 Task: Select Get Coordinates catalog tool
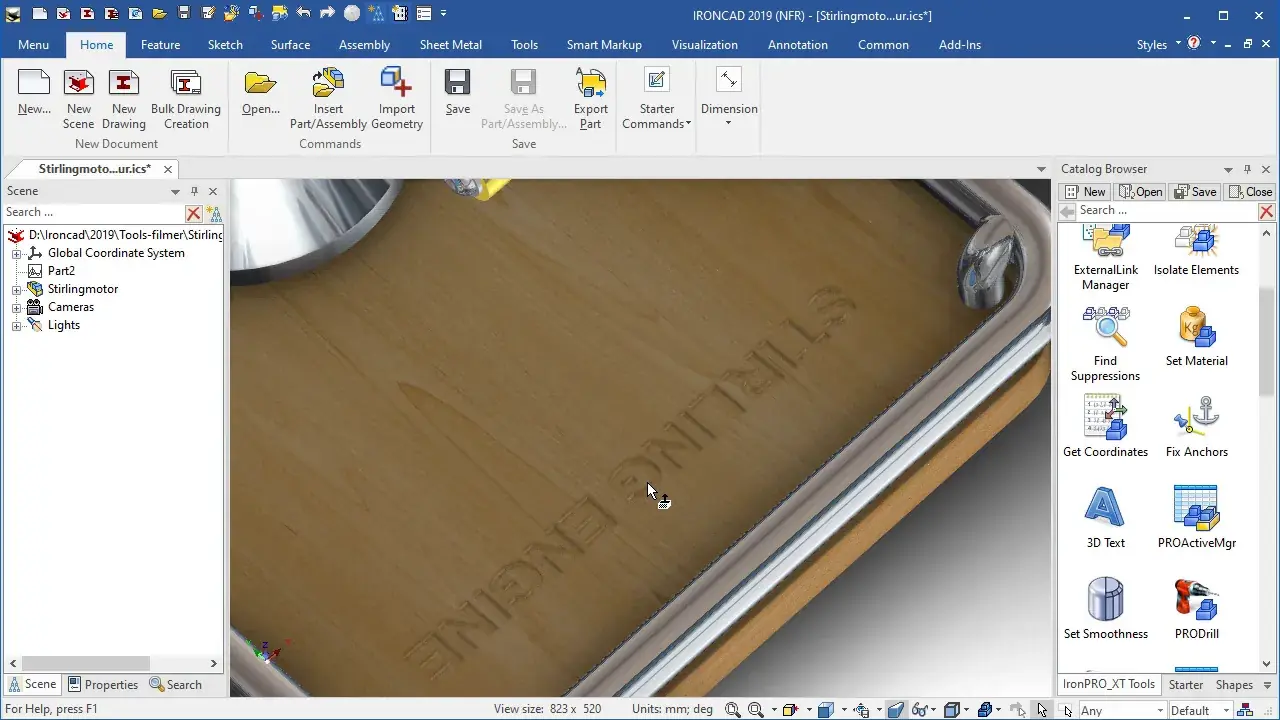(1105, 427)
